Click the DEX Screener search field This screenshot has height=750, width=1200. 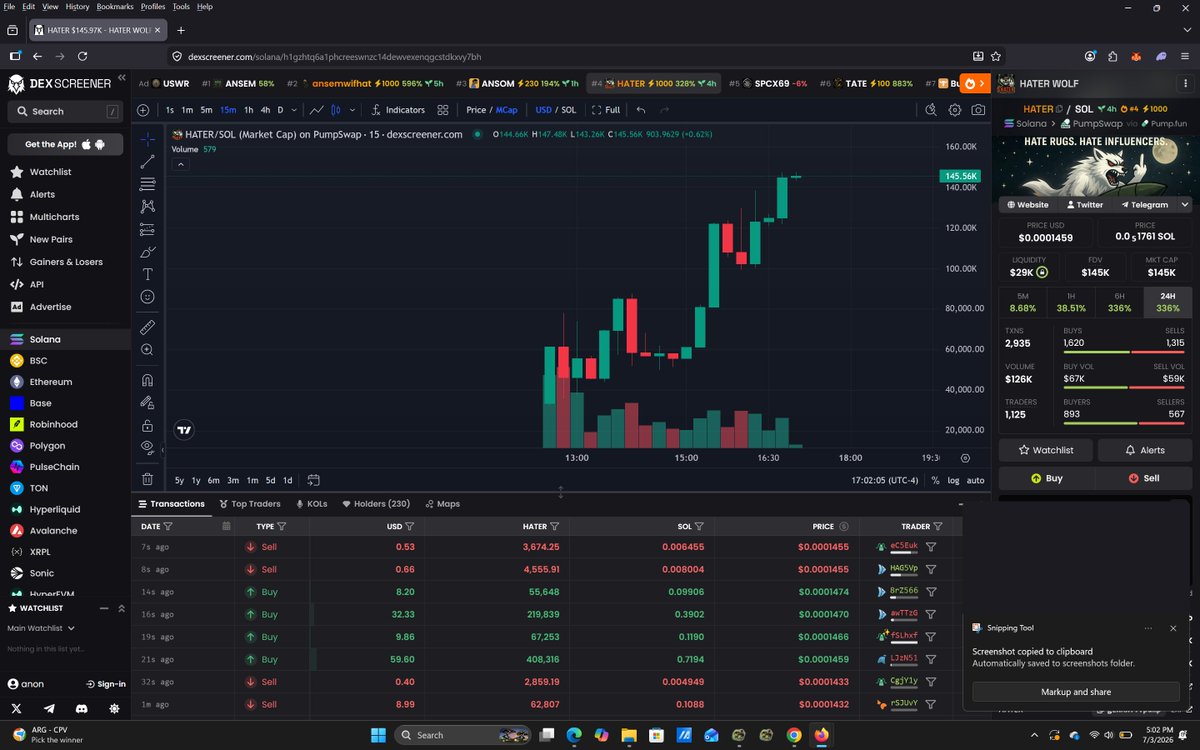coord(65,111)
